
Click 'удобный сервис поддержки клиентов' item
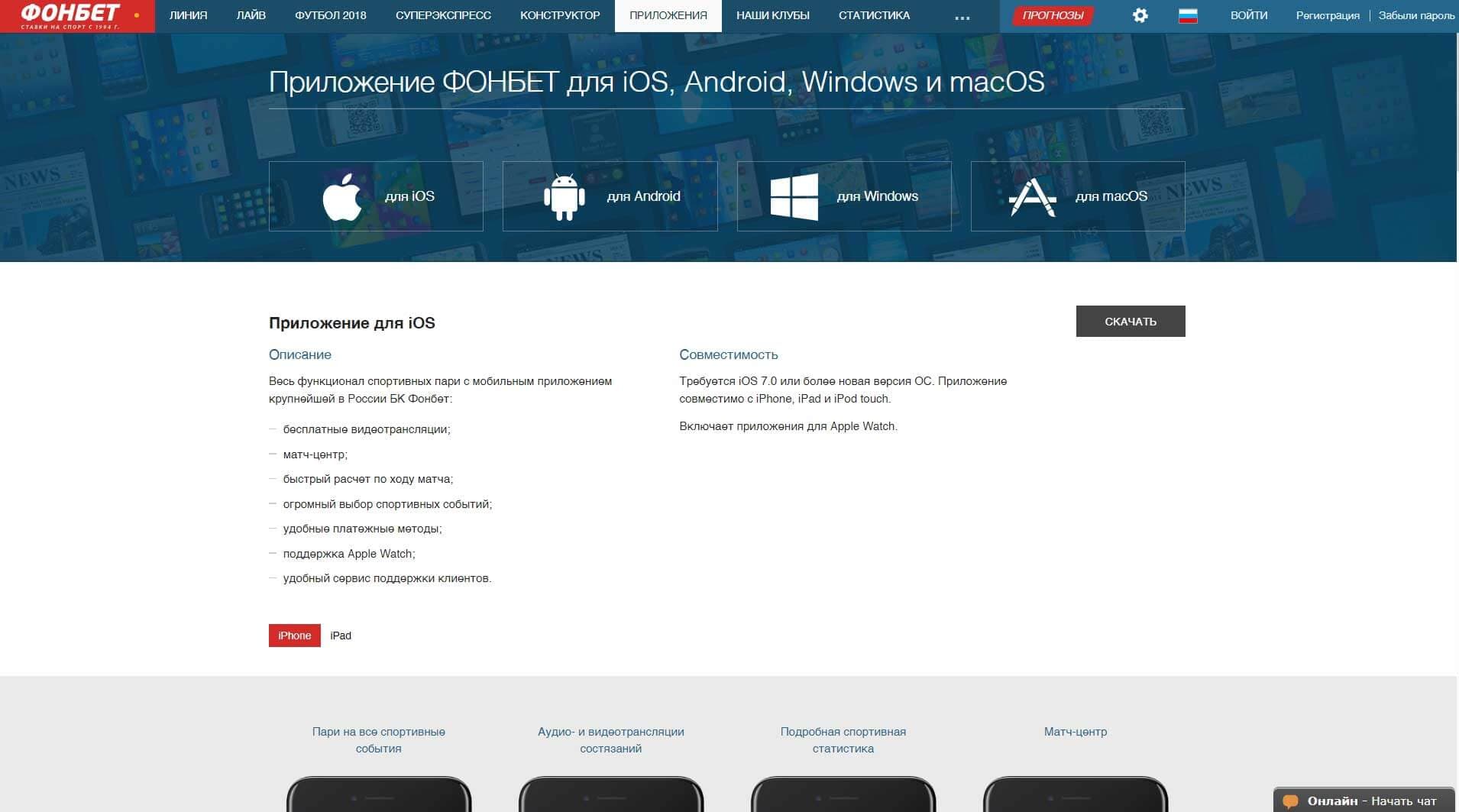[387, 578]
